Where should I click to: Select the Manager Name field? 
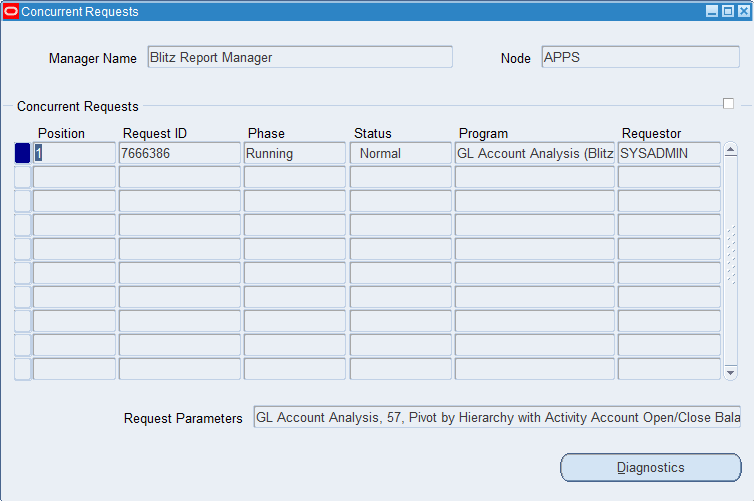pos(300,57)
